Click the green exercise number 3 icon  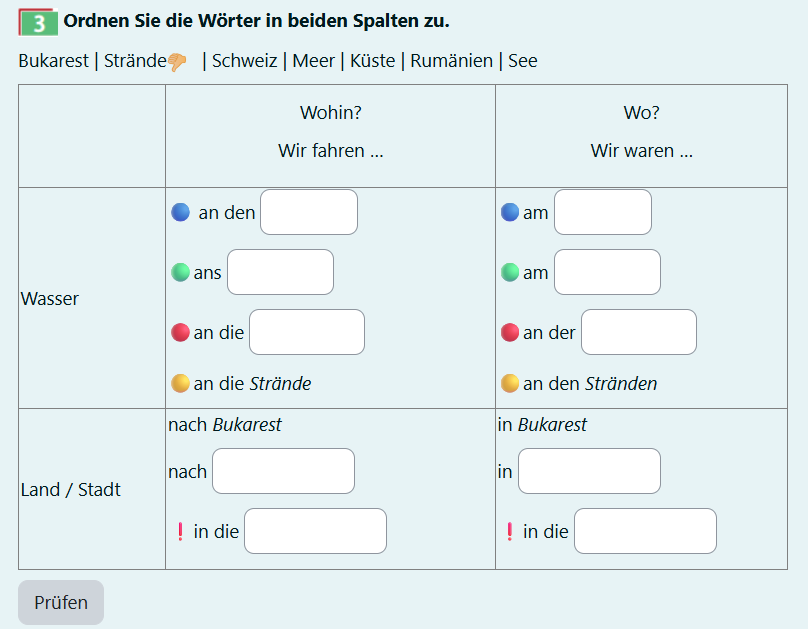tap(38, 22)
